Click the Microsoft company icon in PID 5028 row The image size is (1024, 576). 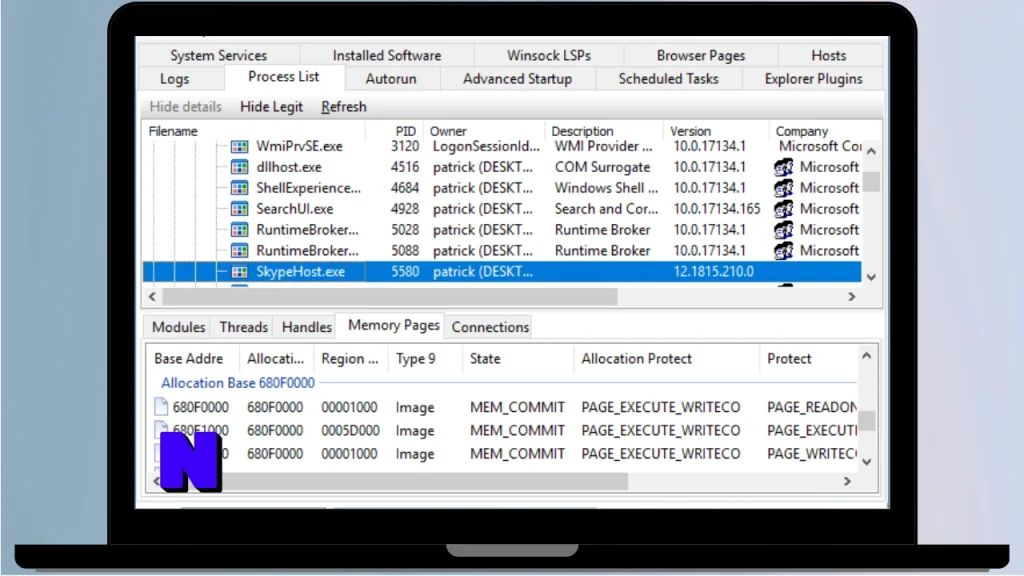click(x=784, y=230)
